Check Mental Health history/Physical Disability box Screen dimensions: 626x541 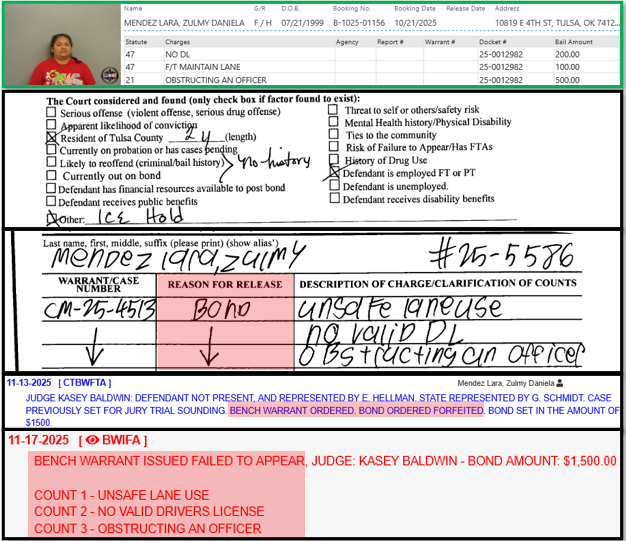coord(333,121)
